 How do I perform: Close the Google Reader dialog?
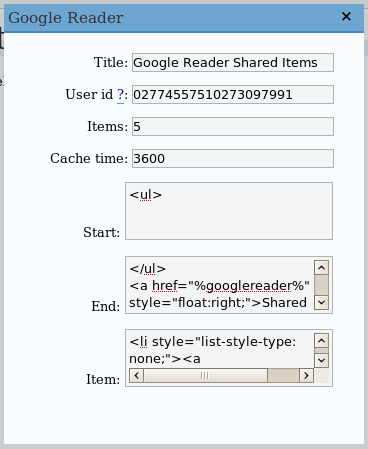tap(346, 16)
